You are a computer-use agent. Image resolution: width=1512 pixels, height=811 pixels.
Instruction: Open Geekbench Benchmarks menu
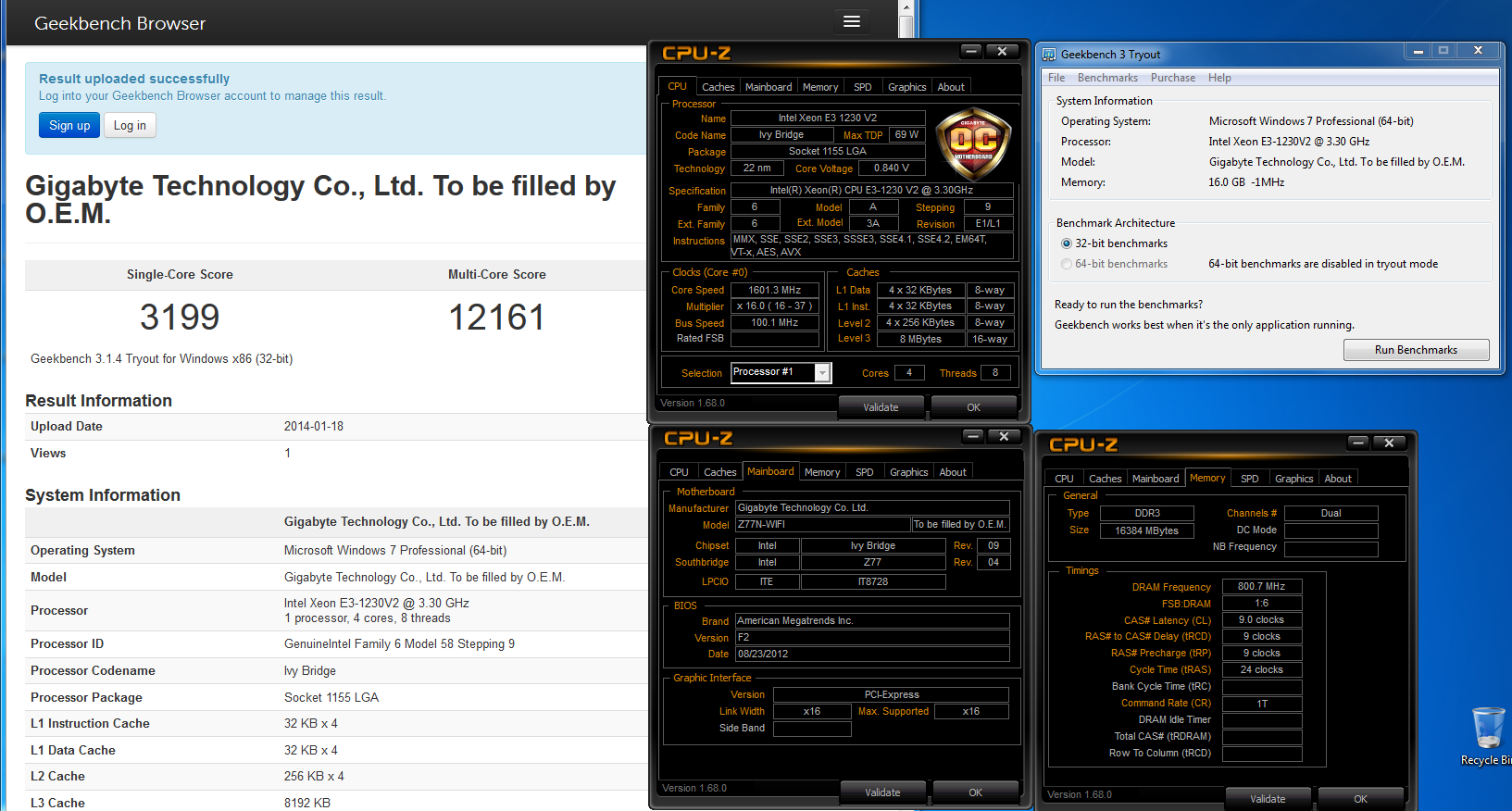(x=1107, y=78)
